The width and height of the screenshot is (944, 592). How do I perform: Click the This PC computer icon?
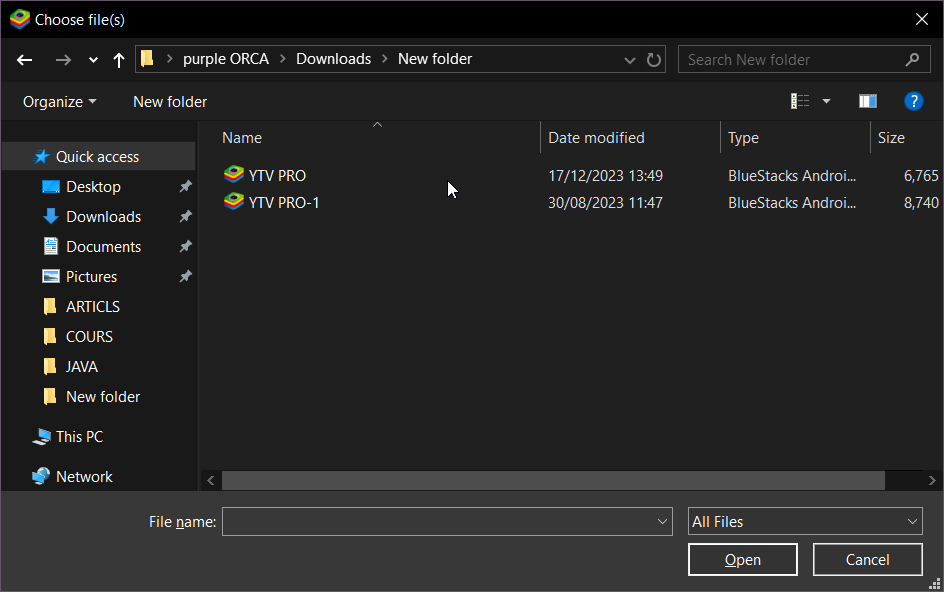click(42, 437)
